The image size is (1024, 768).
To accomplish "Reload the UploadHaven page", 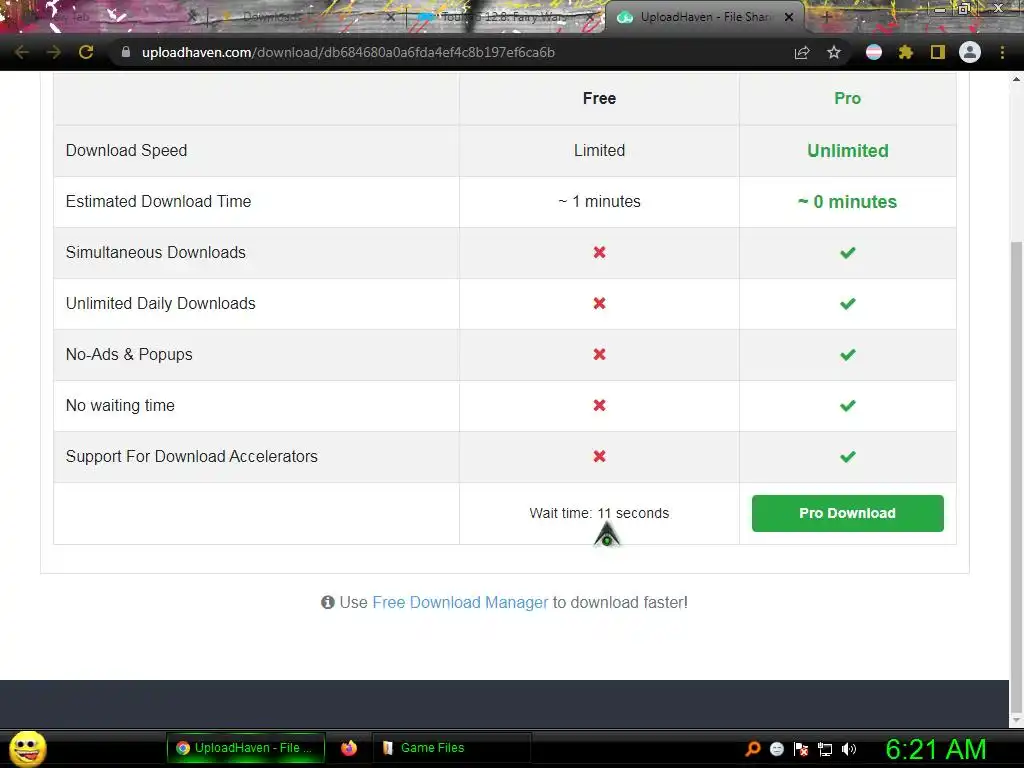I will 86,52.
